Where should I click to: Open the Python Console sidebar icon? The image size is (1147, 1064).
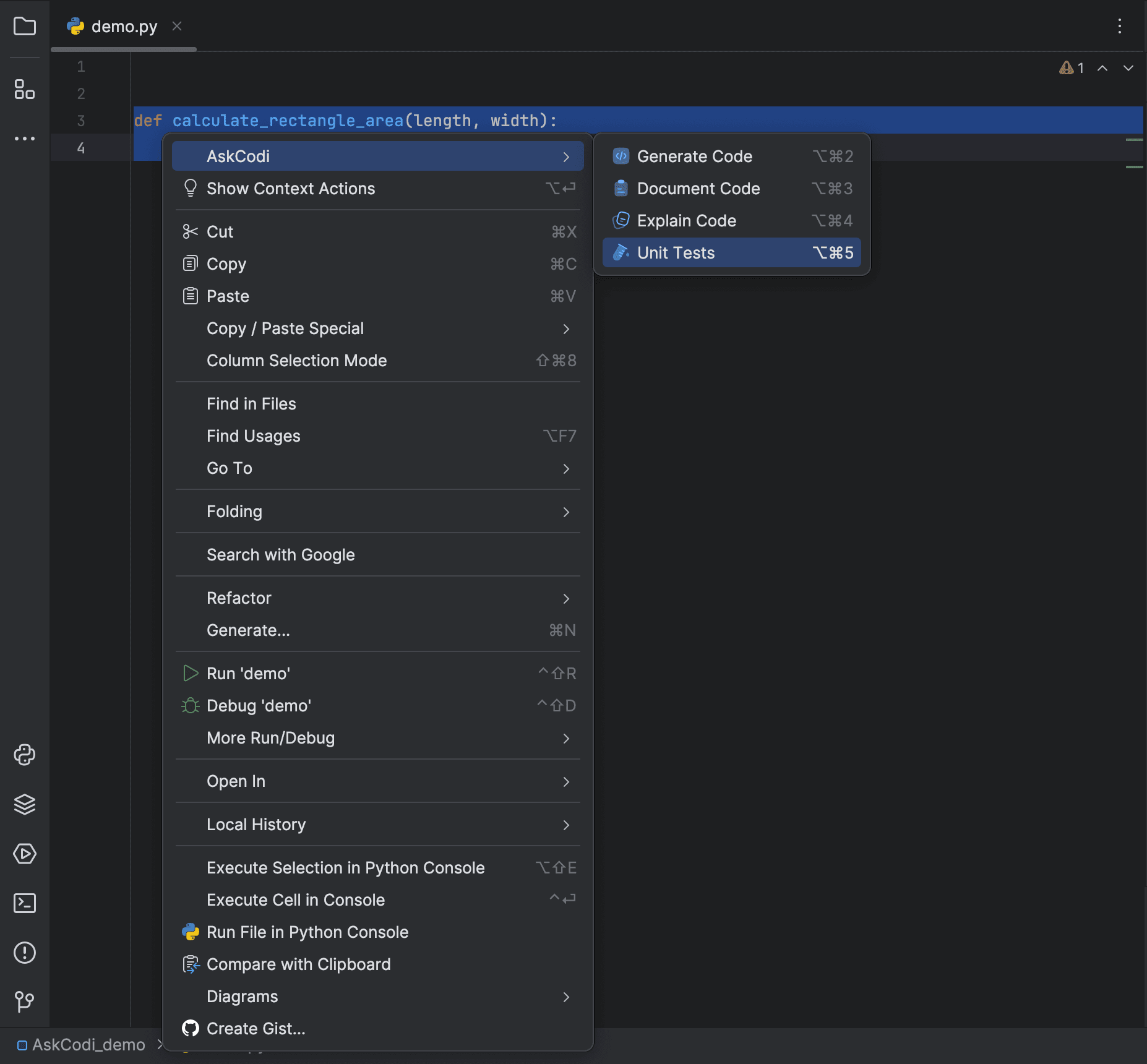pos(25,755)
